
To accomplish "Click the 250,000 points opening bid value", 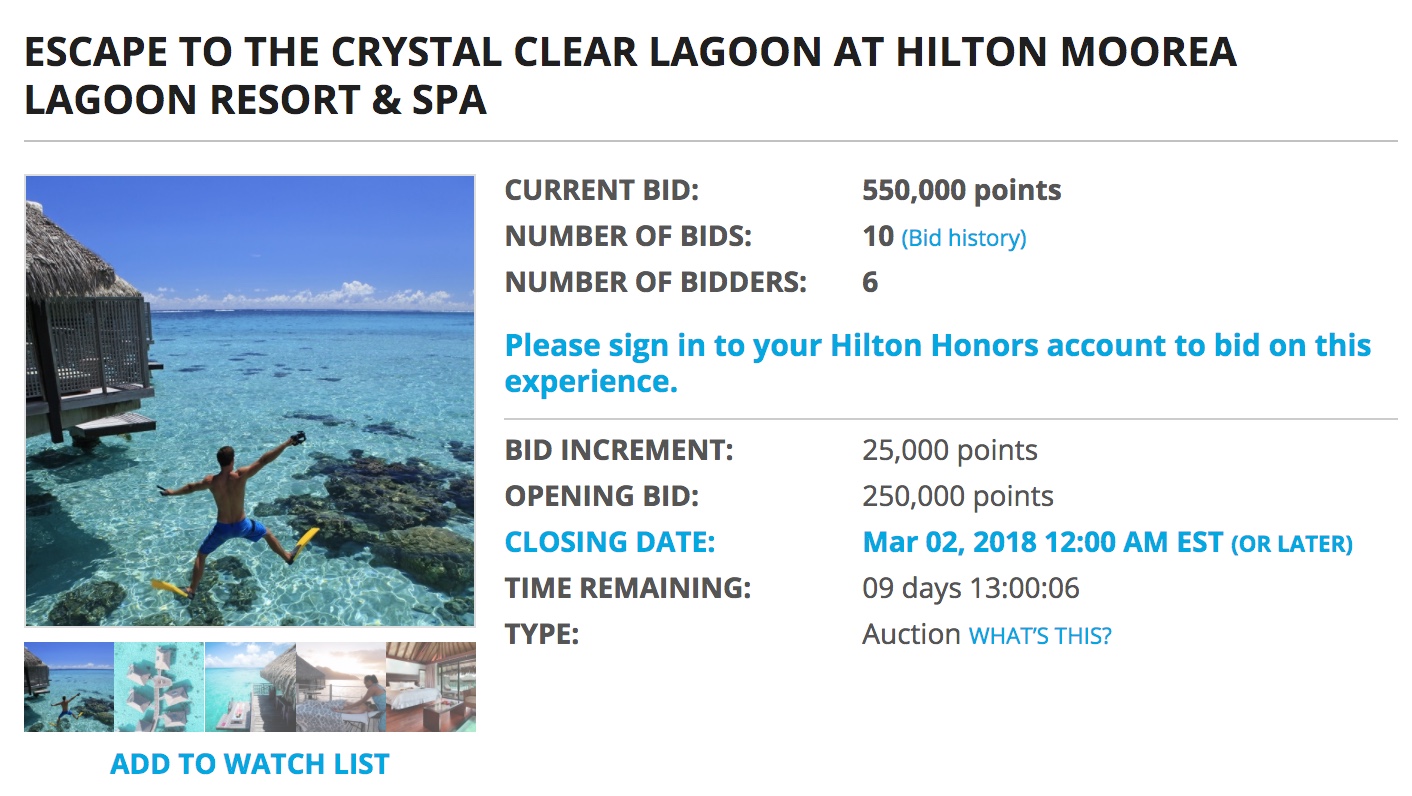I will [957, 496].
